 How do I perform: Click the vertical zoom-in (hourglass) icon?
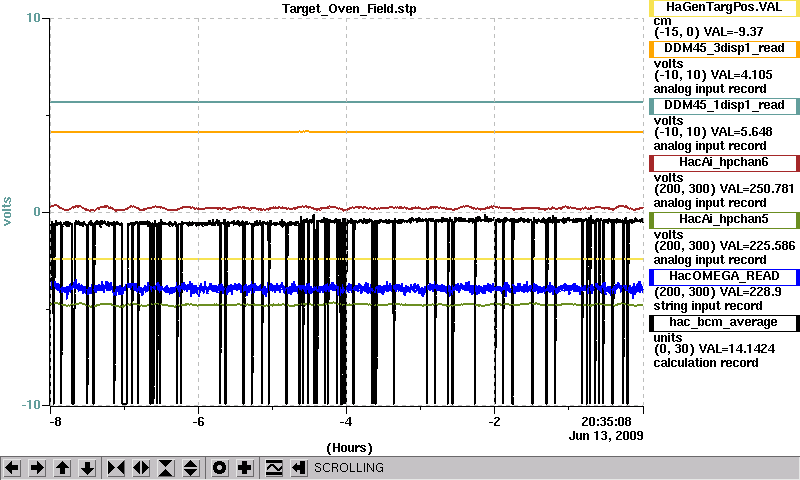point(166,468)
